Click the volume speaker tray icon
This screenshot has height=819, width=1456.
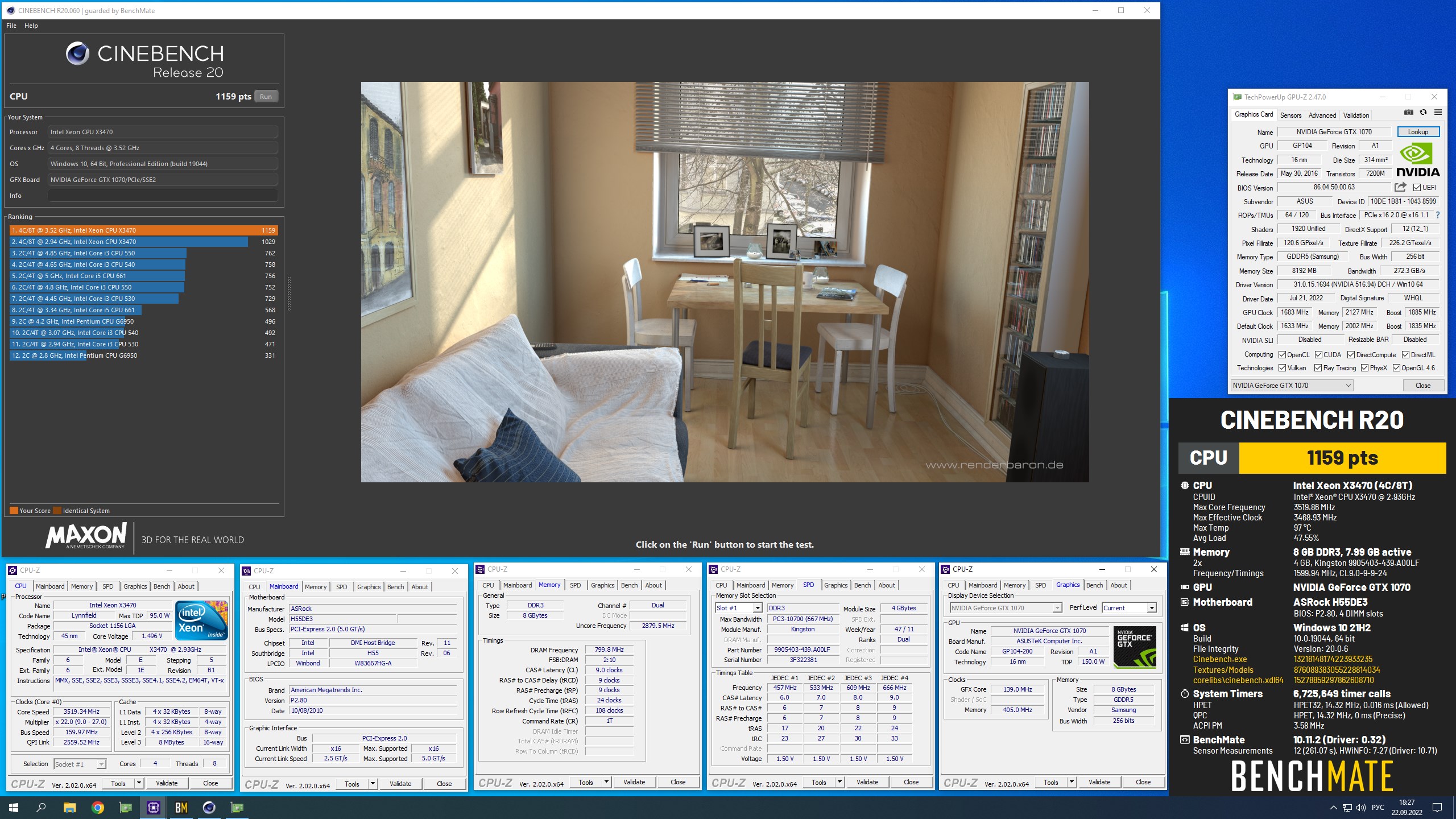click(1360, 807)
